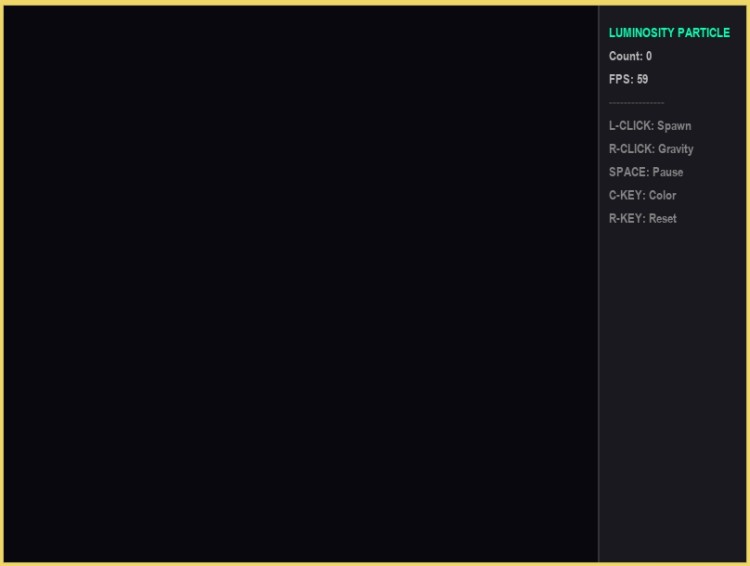Spawn a particle near canvas top-left corner
Screen dimensions: 750x566
click(x=25, y=25)
